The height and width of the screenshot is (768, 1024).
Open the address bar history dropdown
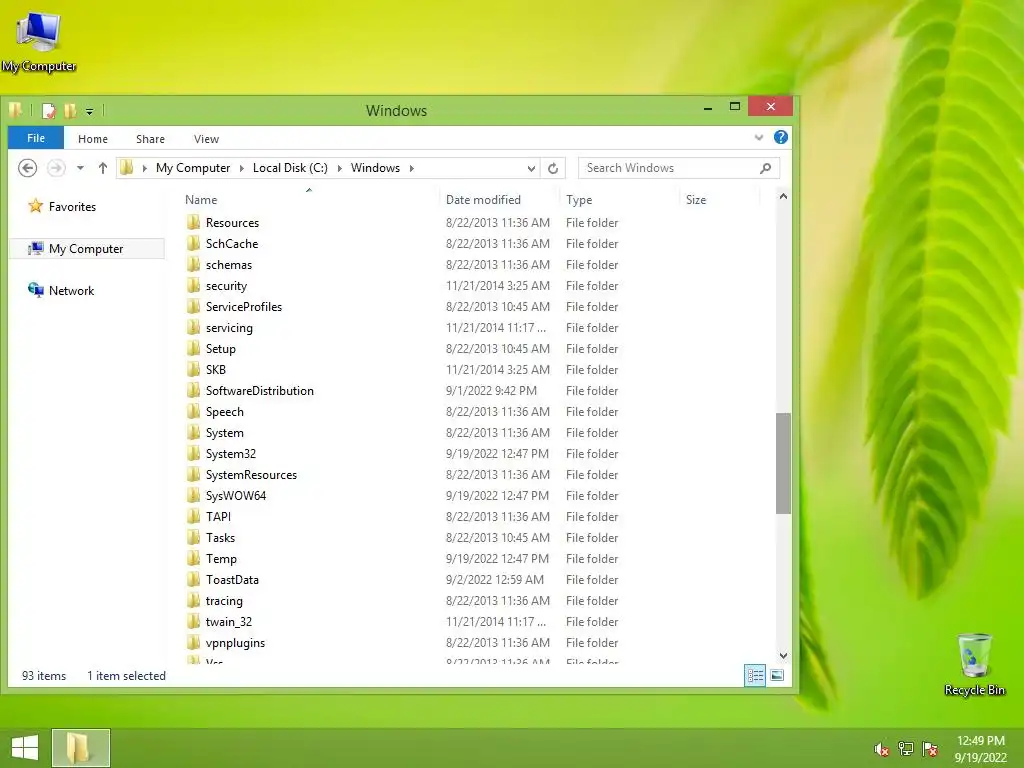[532, 168]
